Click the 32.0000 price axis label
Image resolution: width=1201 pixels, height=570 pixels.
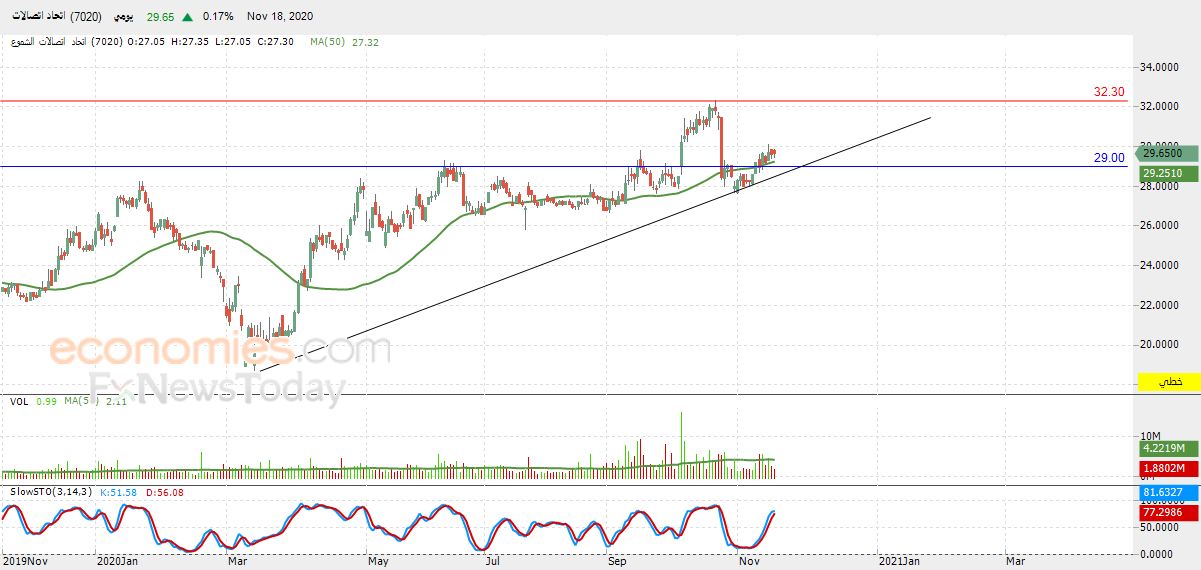pos(1160,106)
